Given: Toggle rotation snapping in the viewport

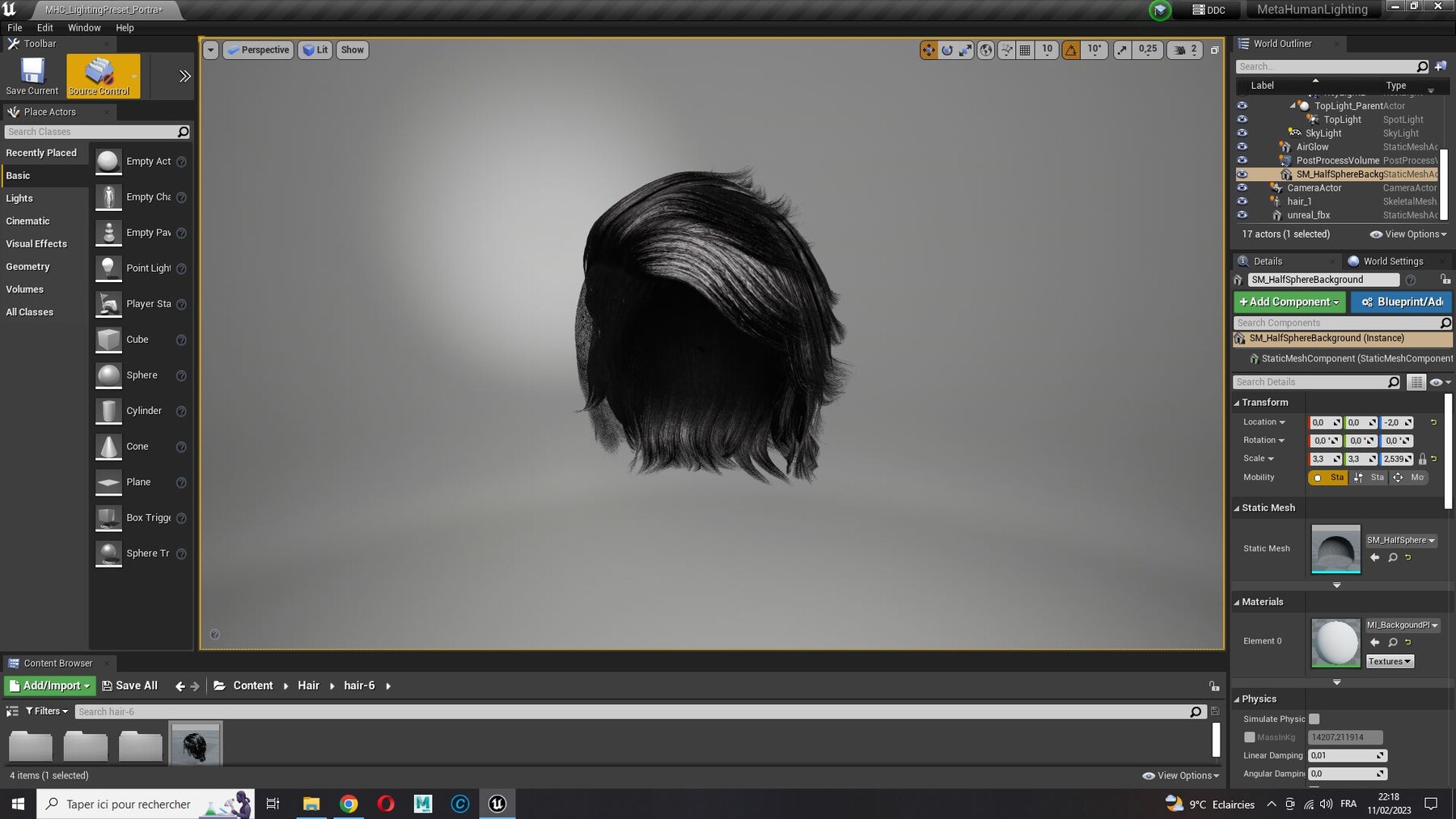Looking at the screenshot, I should tap(1071, 50).
